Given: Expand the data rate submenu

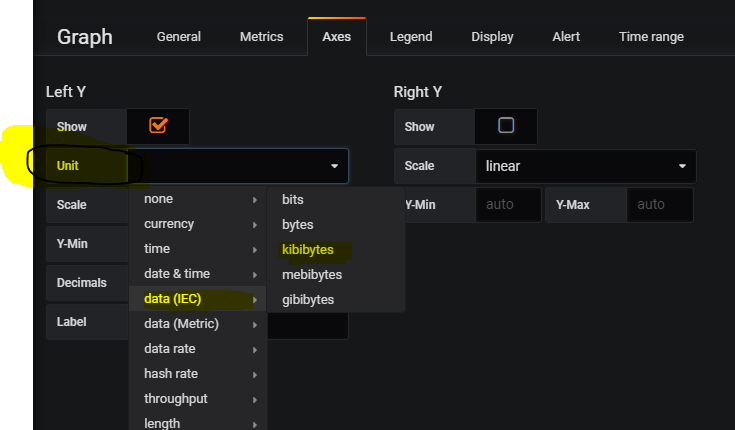Looking at the screenshot, I should 198,349.
